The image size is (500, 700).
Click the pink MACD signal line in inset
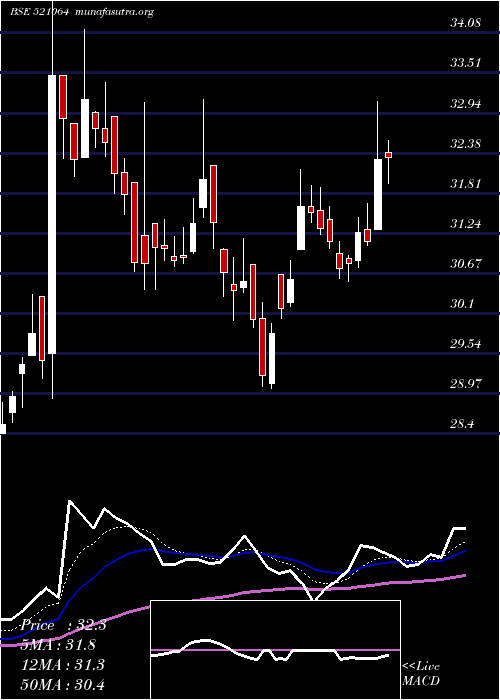click(x=275, y=650)
